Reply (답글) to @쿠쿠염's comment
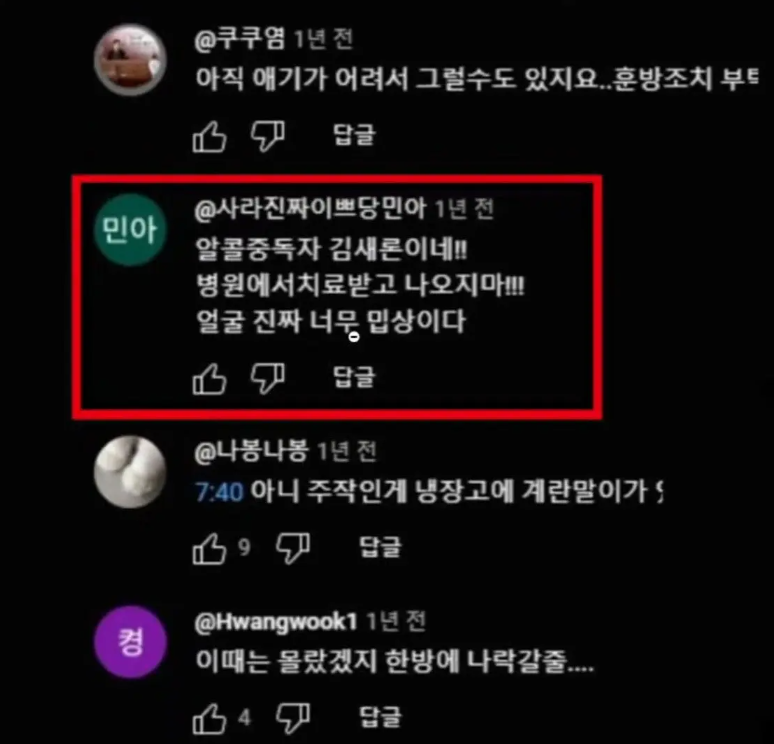Screen dimensions: 774x744 click(x=354, y=135)
